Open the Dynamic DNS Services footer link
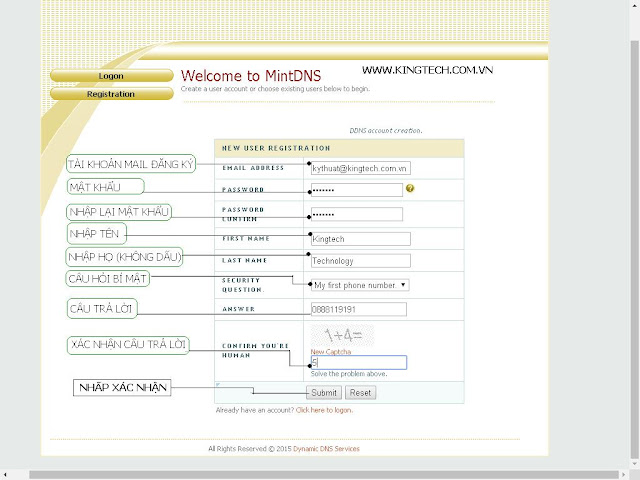The height and width of the screenshot is (480, 640). (326, 449)
